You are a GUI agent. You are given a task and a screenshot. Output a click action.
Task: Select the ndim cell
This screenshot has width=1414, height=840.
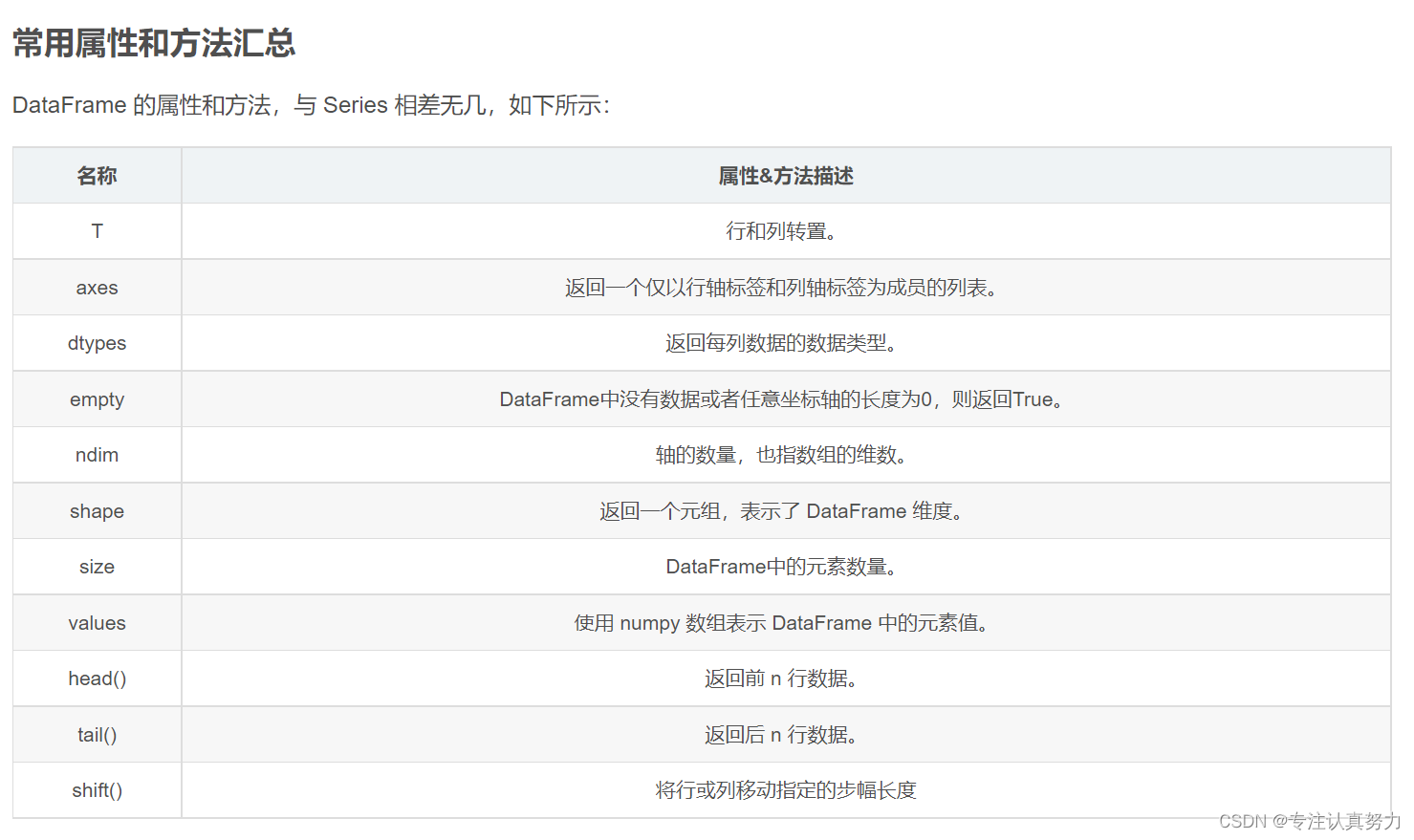tap(97, 455)
